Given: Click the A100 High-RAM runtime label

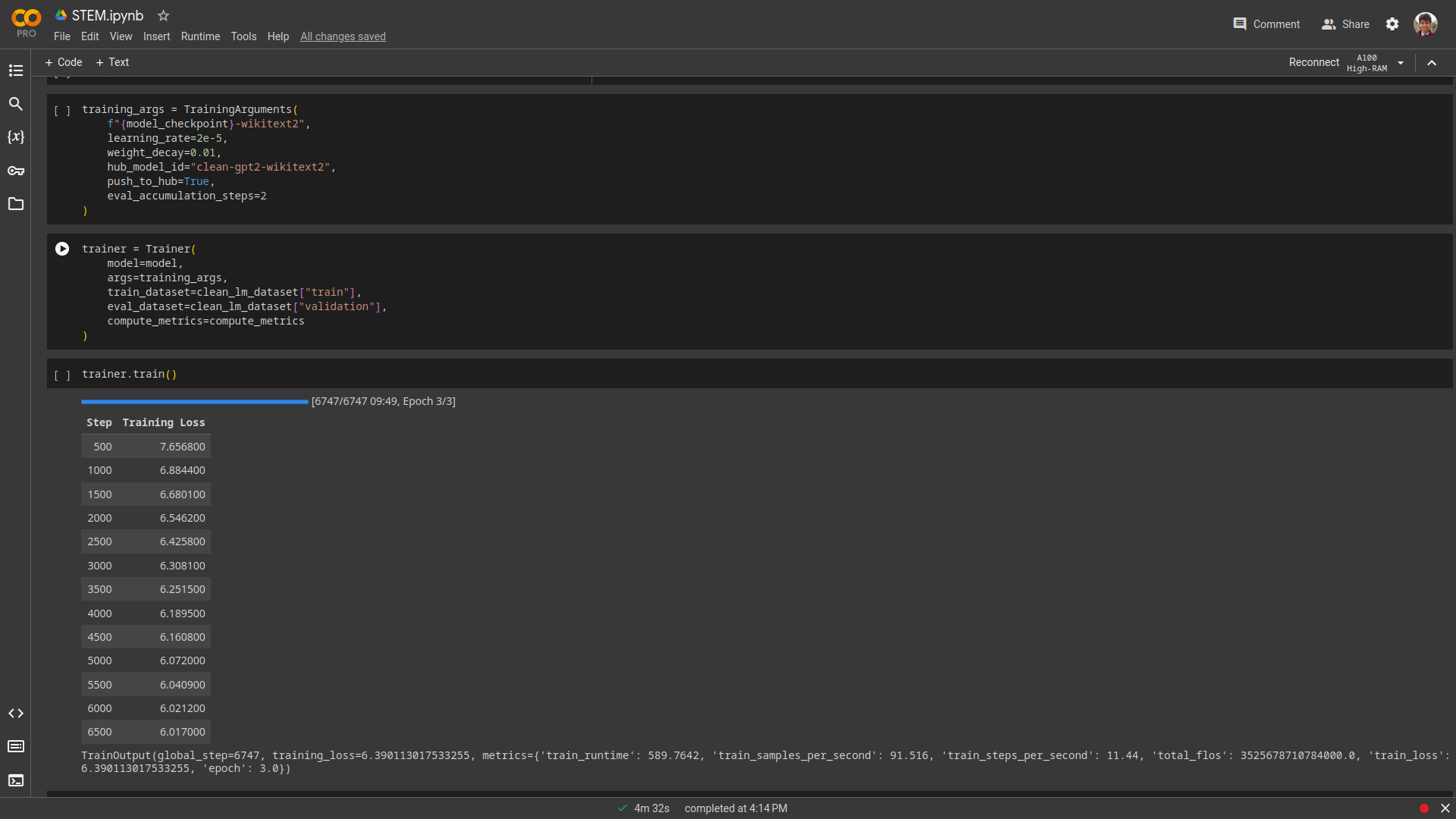Looking at the screenshot, I should coord(1367,63).
